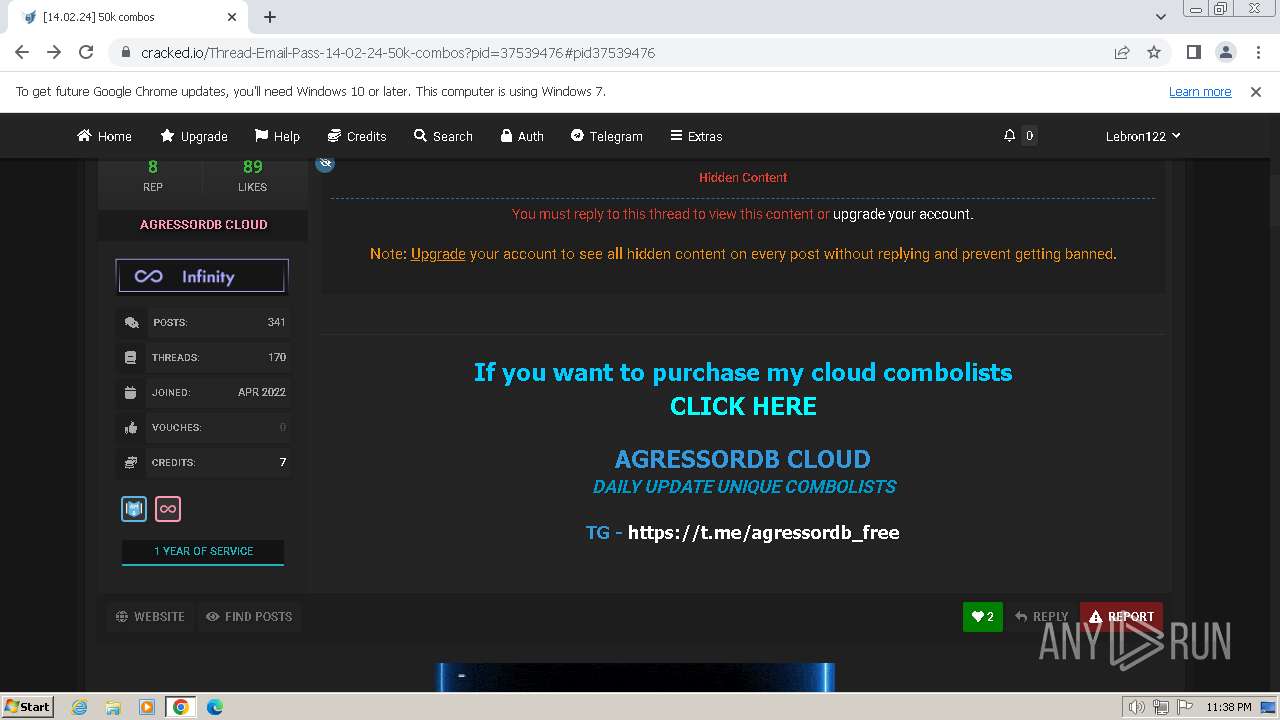This screenshot has width=1280, height=720.
Task: Click the Chrome taskbar icon
Action: [x=180, y=707]
